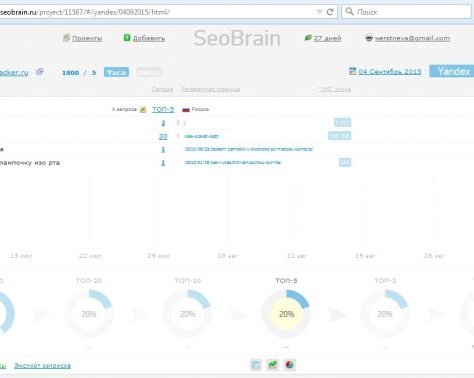Click the faded "Dmoz" badge

pyautogui.click(x=149, y=72)
